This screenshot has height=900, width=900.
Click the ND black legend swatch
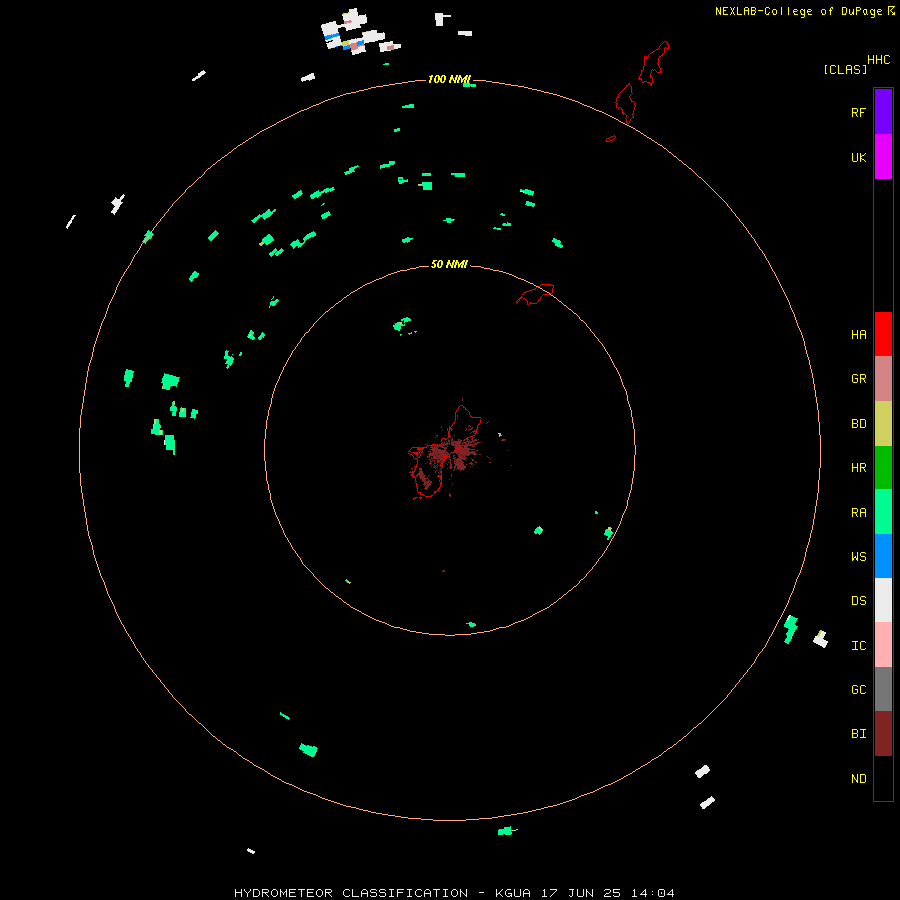pos(883,778)
